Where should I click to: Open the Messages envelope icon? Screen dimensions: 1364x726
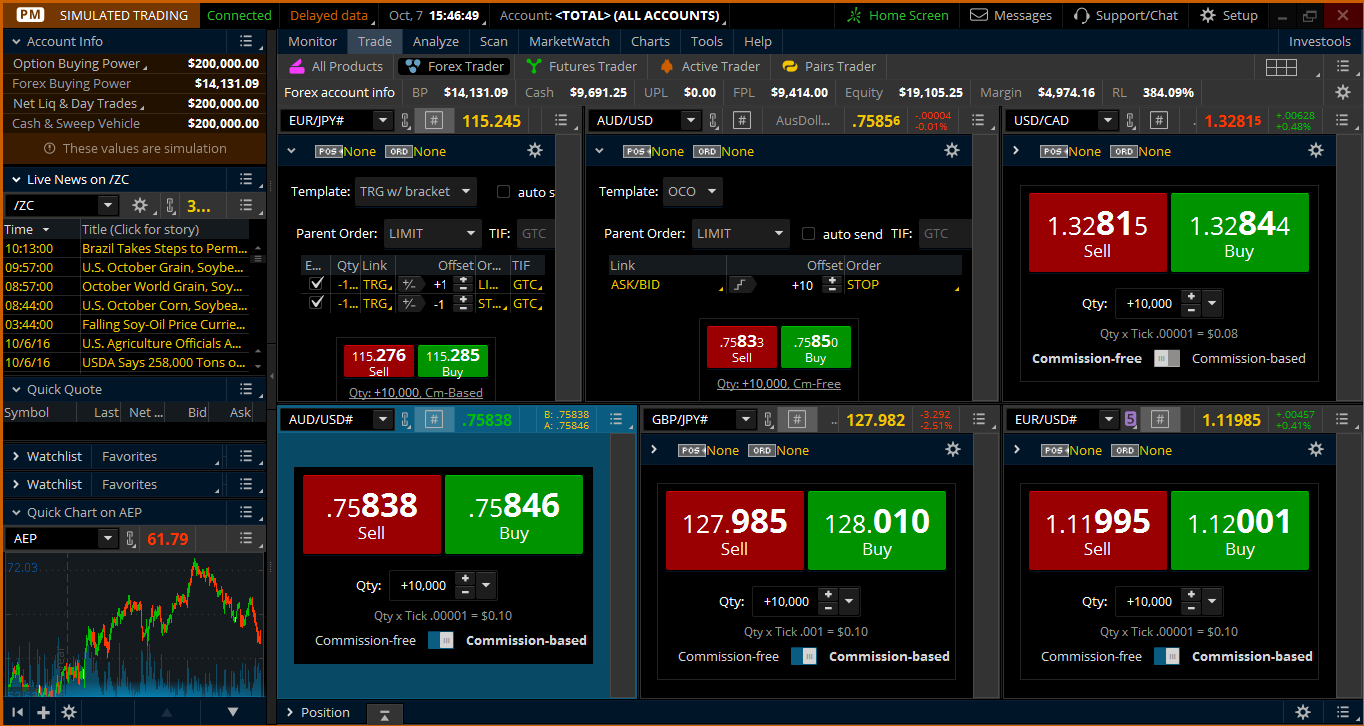click(979, 15)
